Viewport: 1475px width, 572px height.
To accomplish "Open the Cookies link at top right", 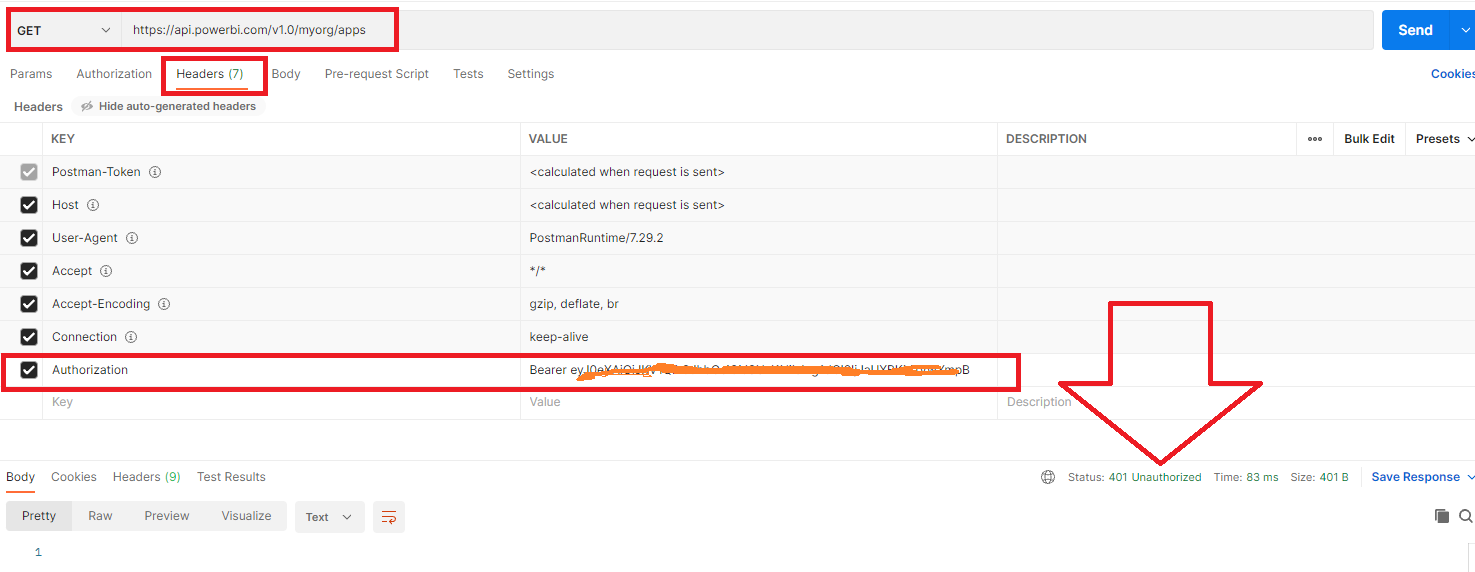I will [x=1453, y=74].
